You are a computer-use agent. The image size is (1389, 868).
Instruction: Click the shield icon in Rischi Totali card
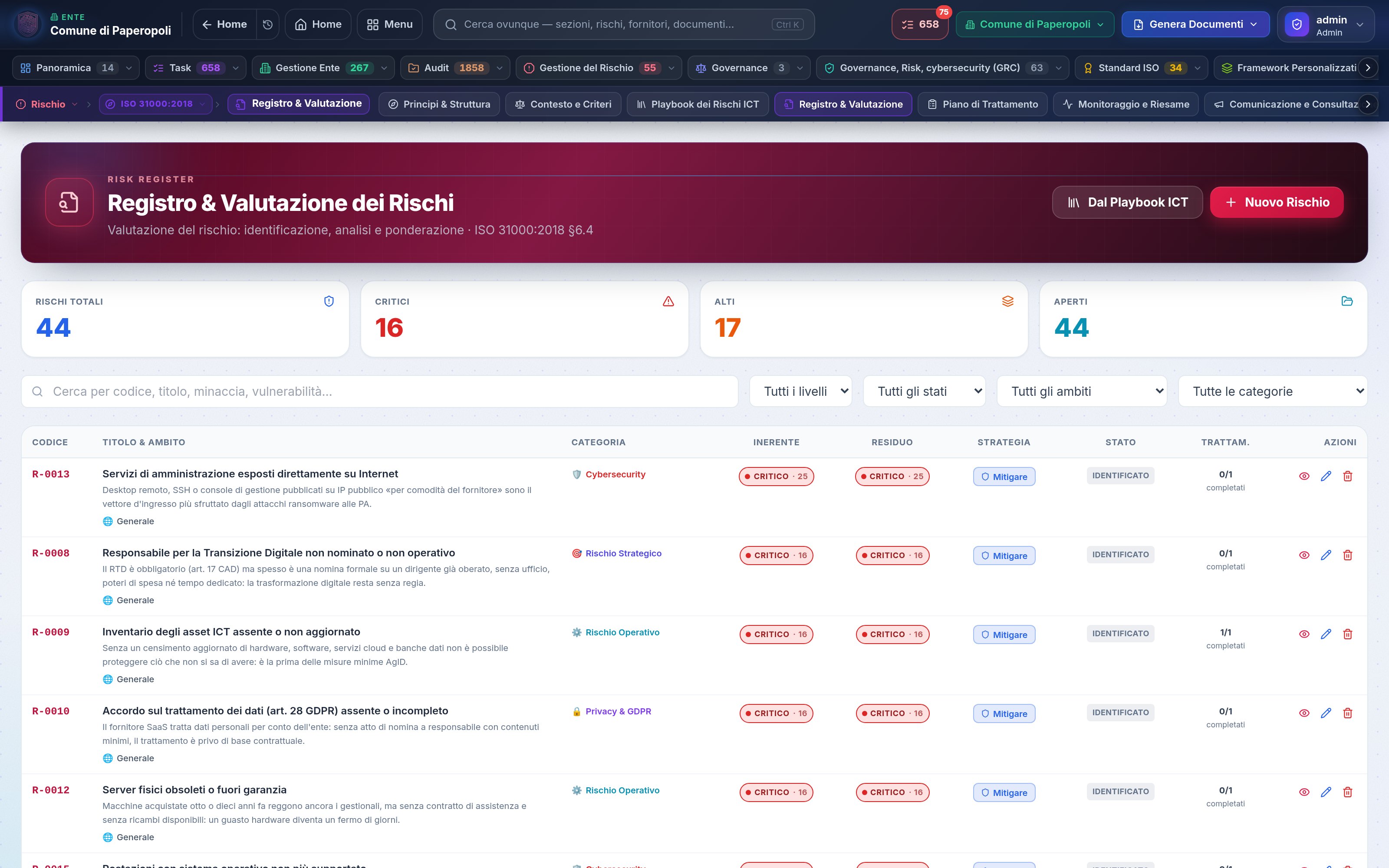pyautogui.click(x=329, y=301)
